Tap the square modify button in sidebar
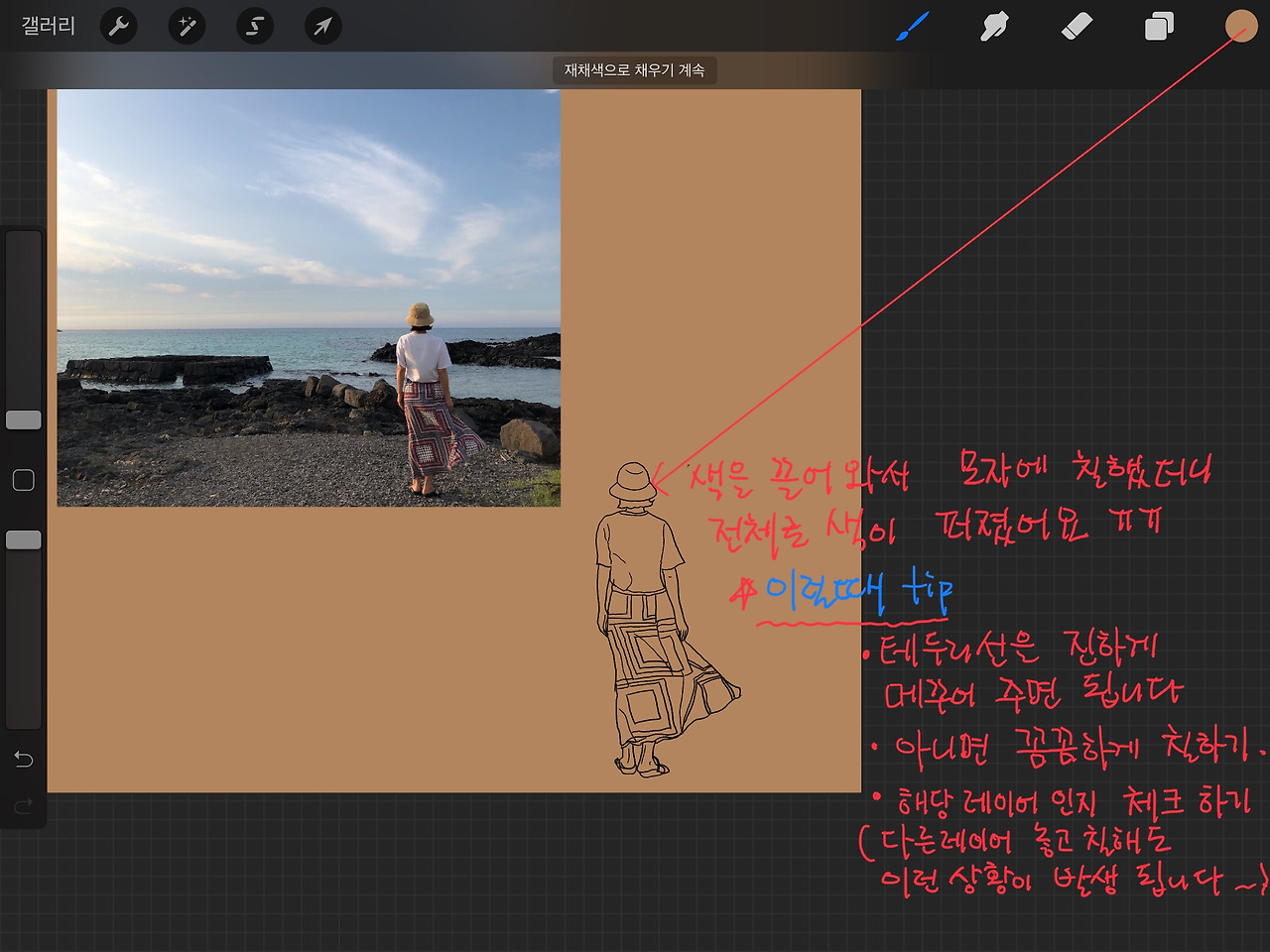This screenshot has width=1270, height=952. click(x=24, y=480)
